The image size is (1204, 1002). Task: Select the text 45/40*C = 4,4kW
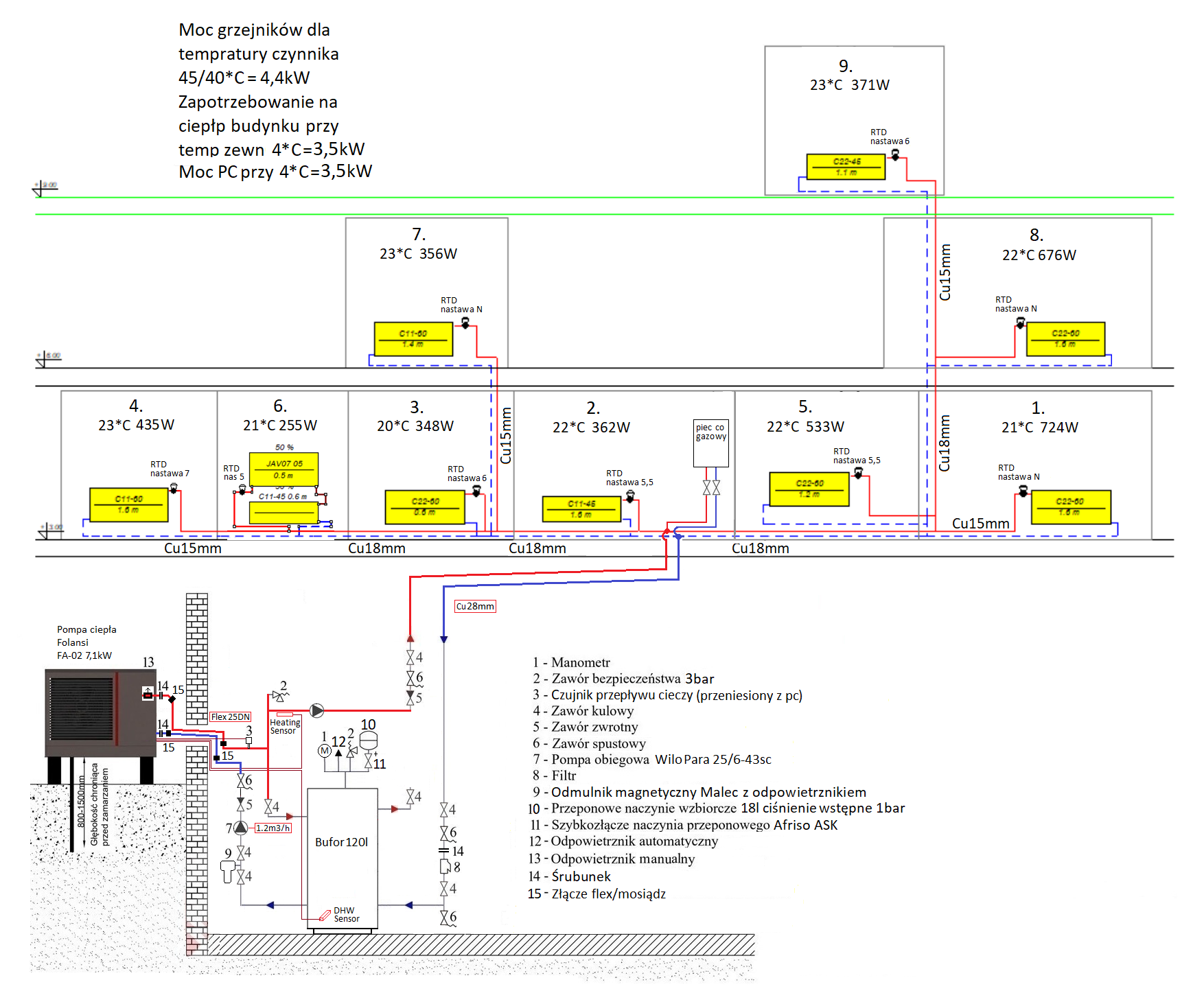pos(244,78)
